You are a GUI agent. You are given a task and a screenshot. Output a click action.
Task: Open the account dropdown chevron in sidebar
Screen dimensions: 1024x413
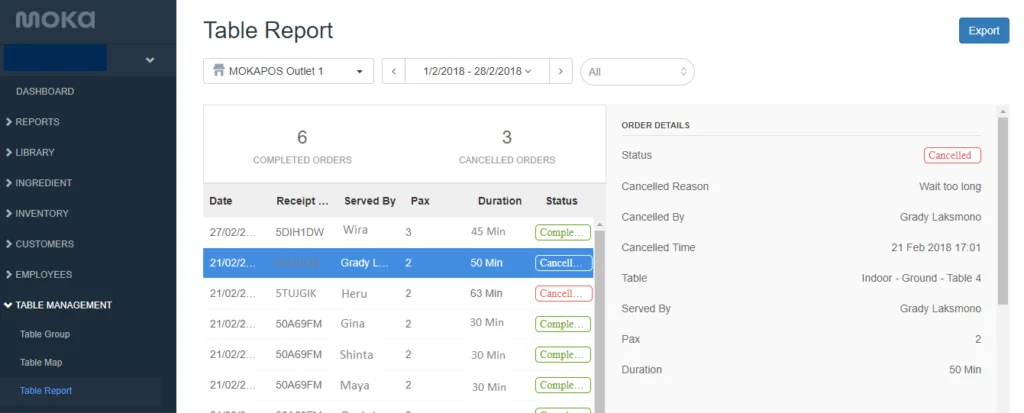pyautogui.click(x=150, y=60)
